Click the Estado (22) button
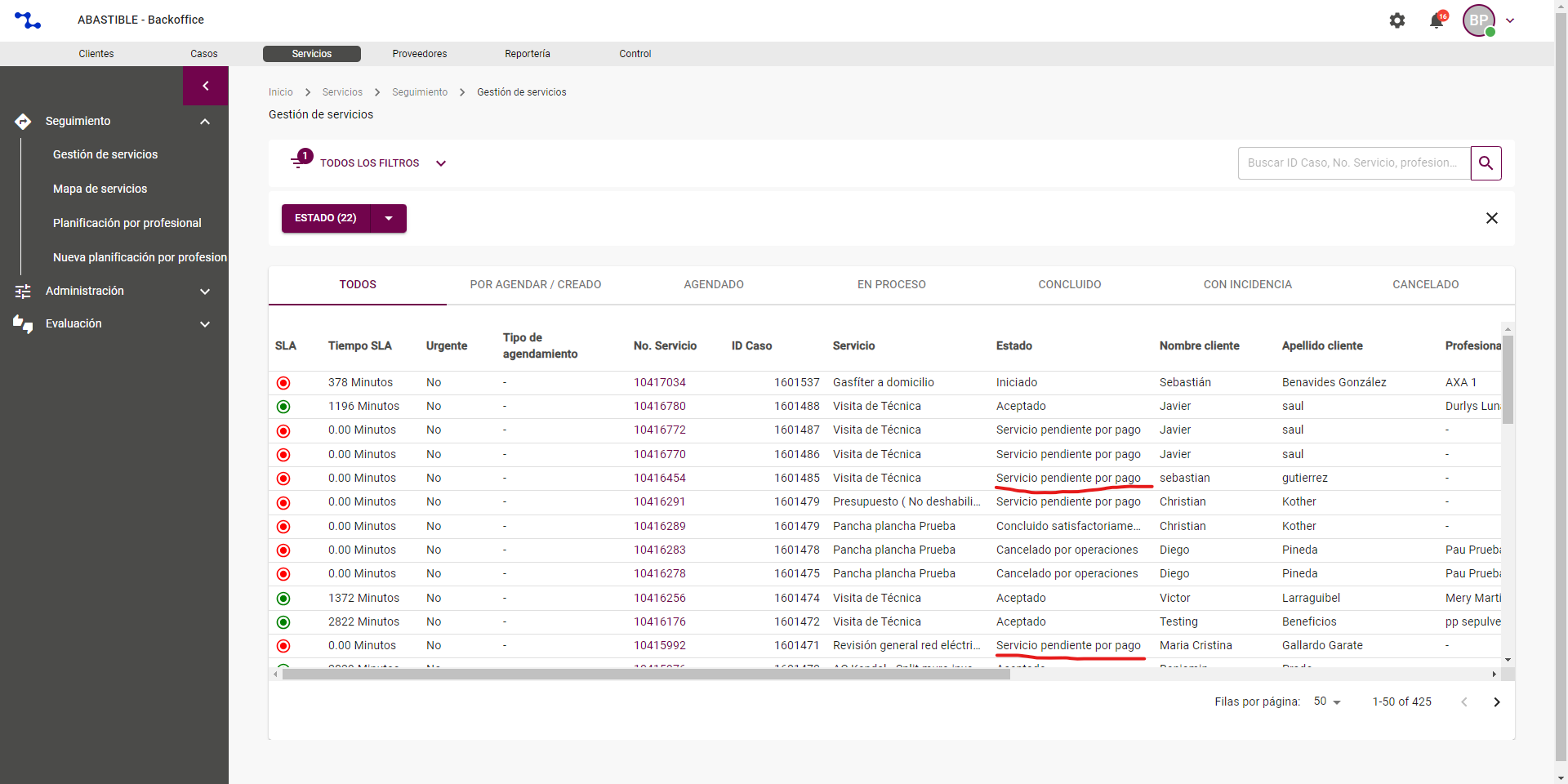 (x=326, y=218)
